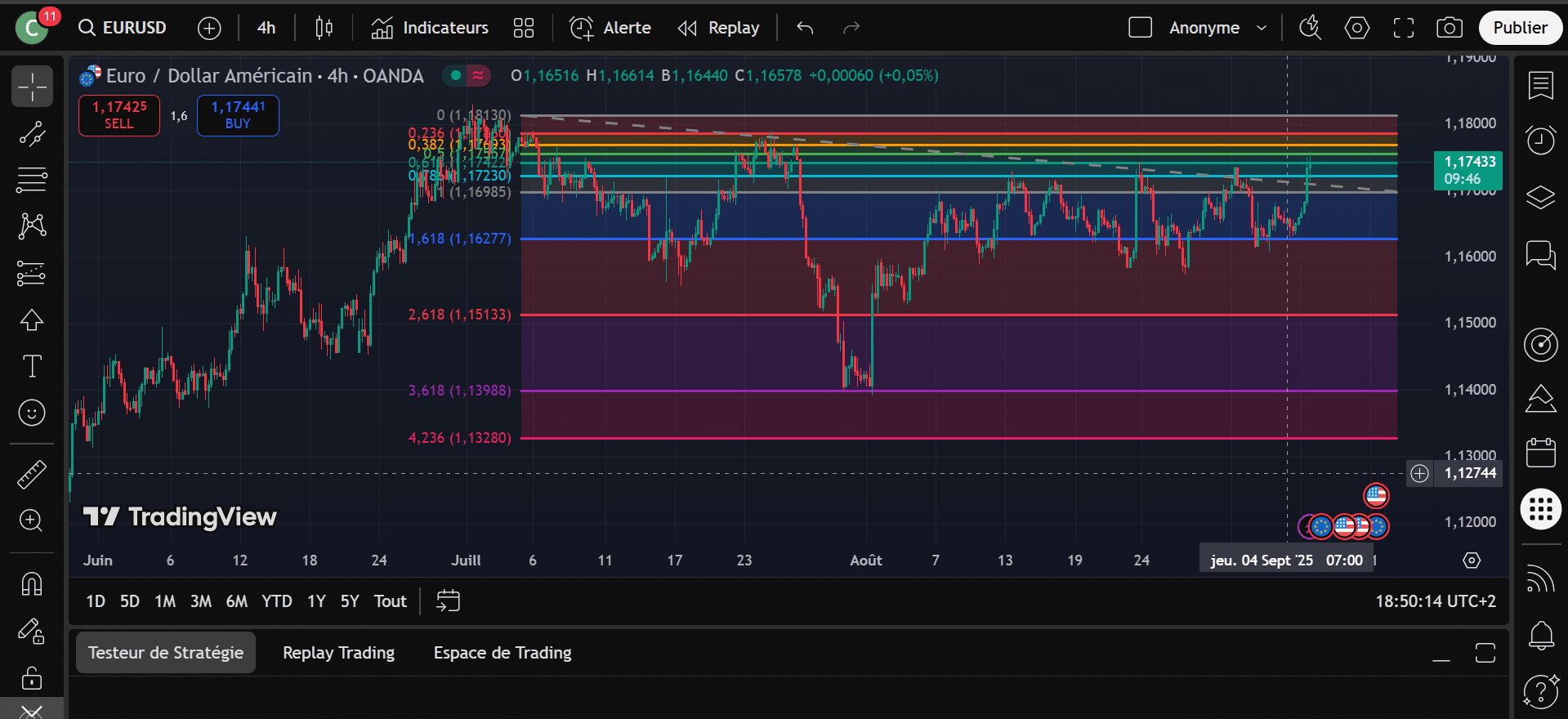Open the candle chart type selector
The height and width of the screenshot is (719, 1568).
[x=324, y=28]
